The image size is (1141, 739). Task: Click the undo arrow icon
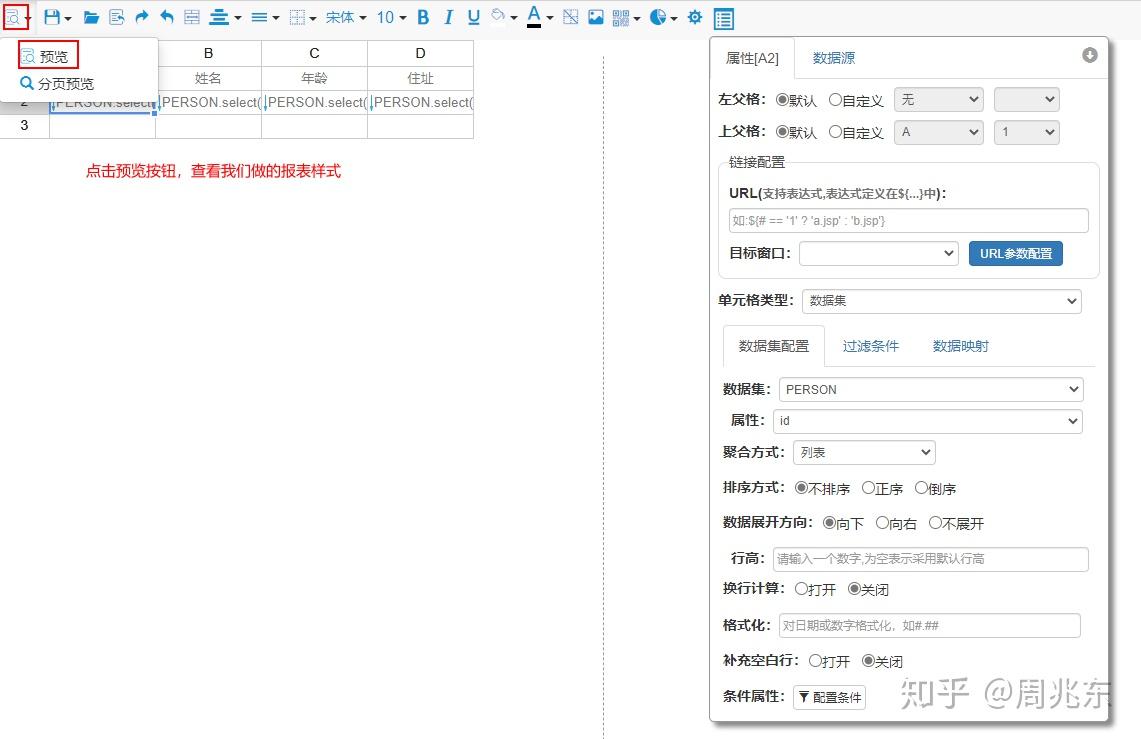pos(167,17)
